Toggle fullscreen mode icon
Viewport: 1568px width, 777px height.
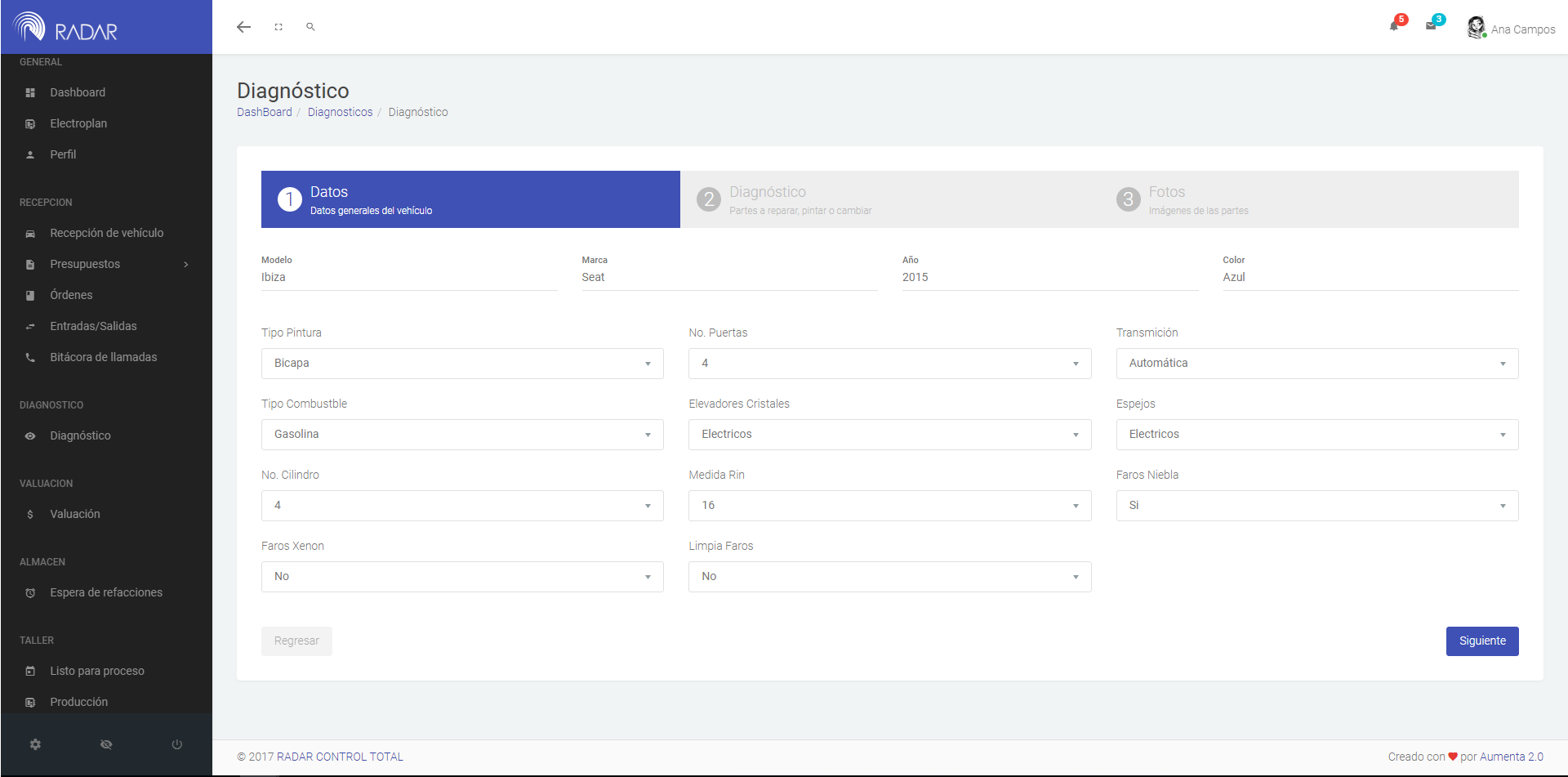tap(278, 27)
